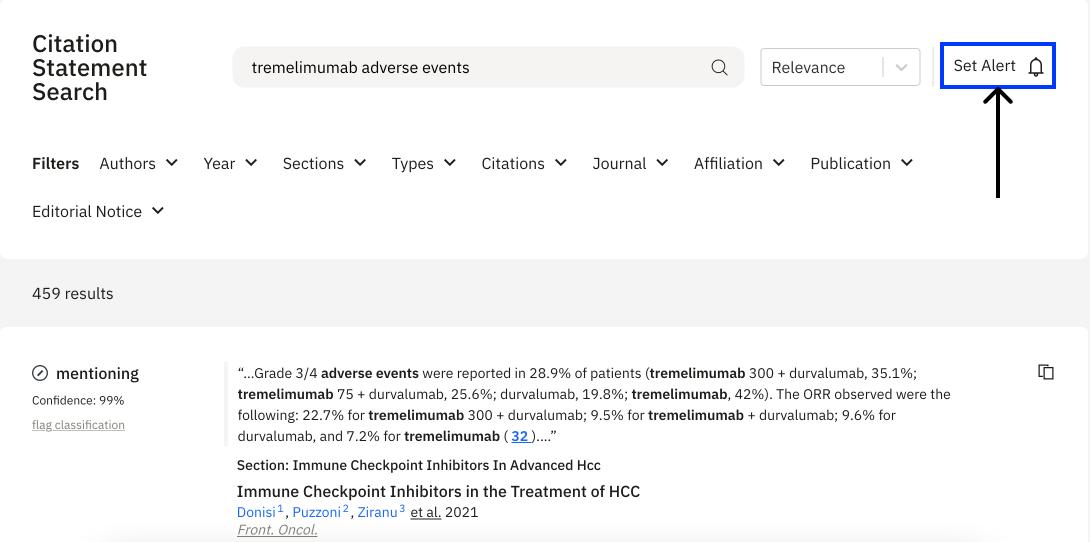
Task: Click the search magnifier icon
Action: pyautogui.click(x=719, y=68)
